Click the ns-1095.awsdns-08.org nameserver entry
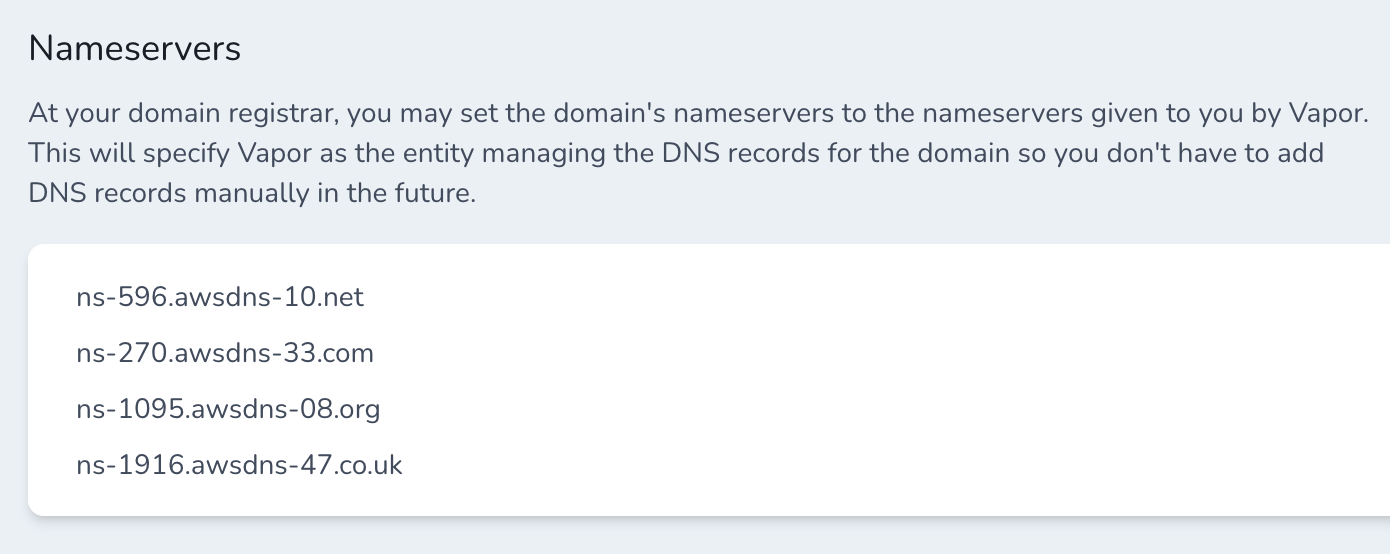Image resolution: width=1390 pixels, height=554 pixels. (x=228, y=409)
